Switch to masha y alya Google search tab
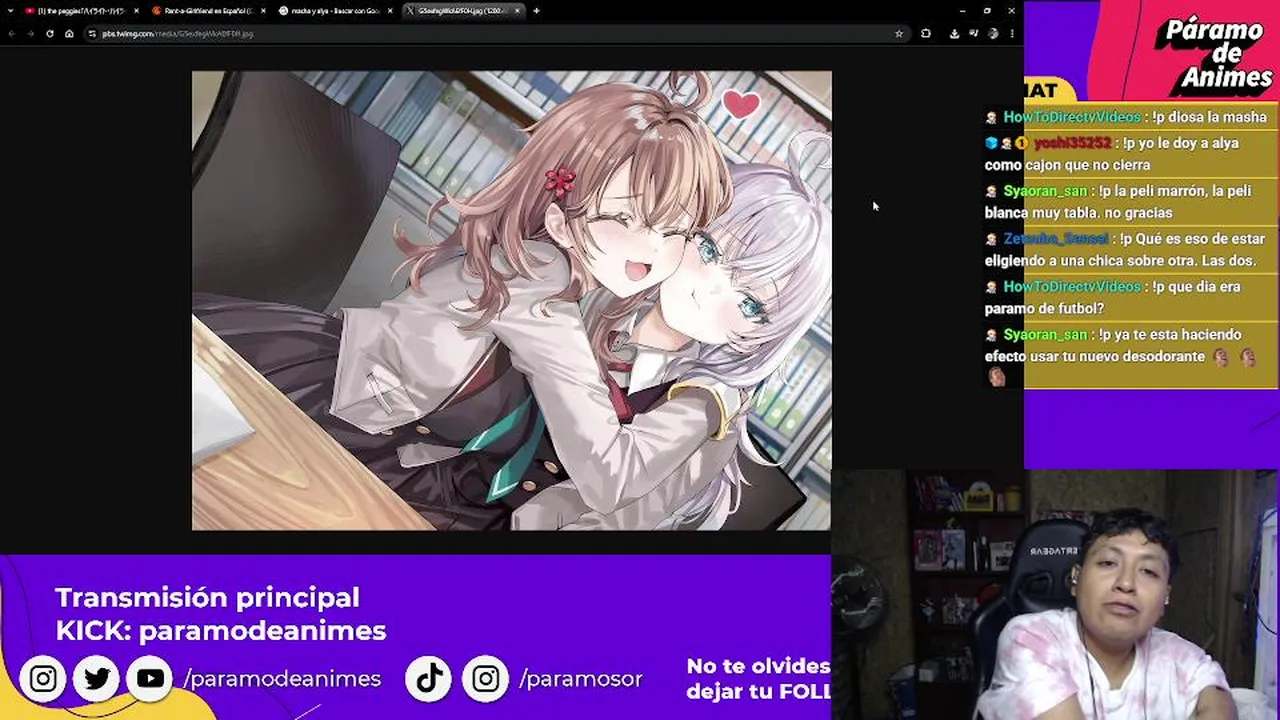The width and height of the screenshot is (1280, 720). coord(334,11)
